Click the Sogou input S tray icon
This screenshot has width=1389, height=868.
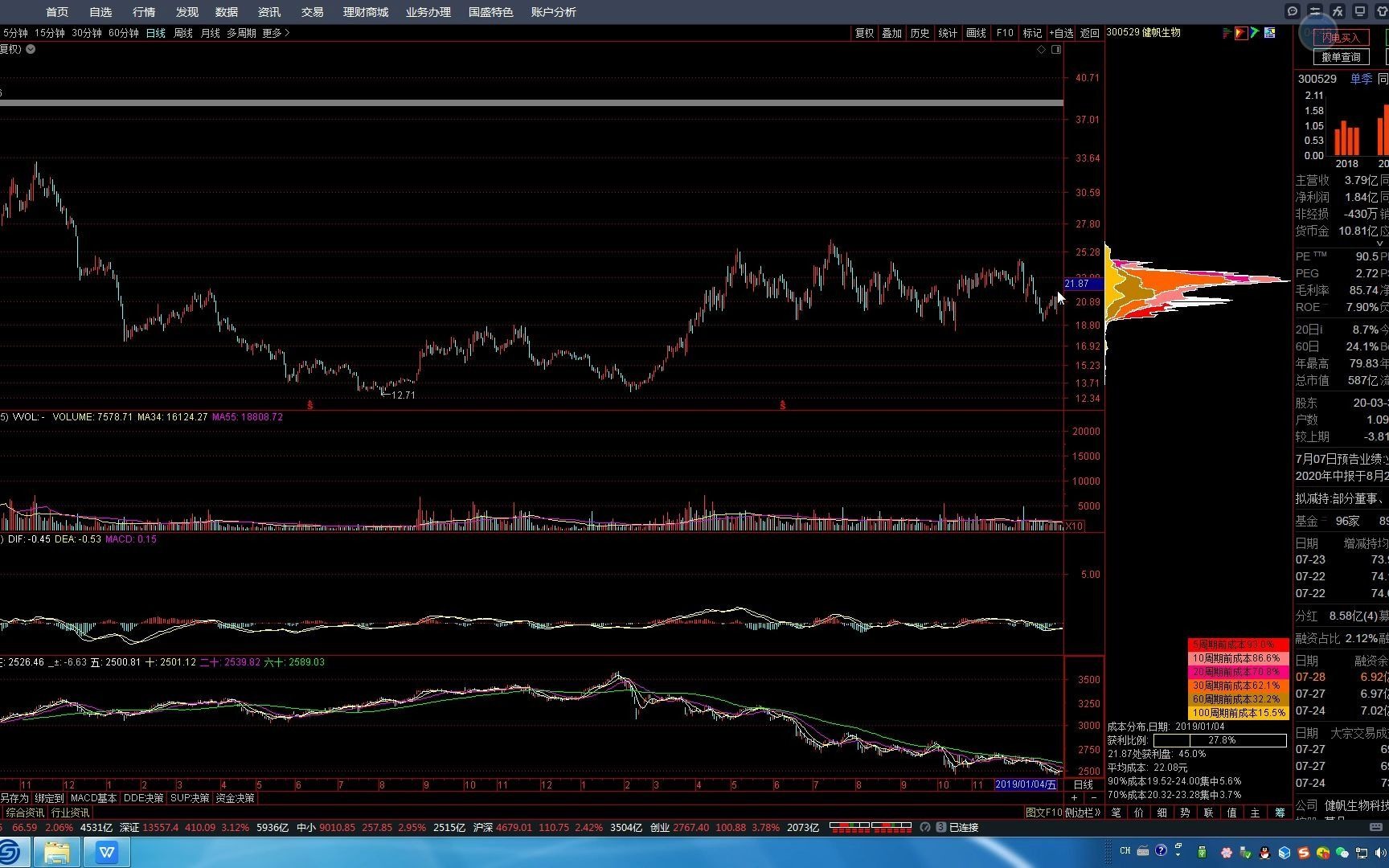[x=1304, y=852]
